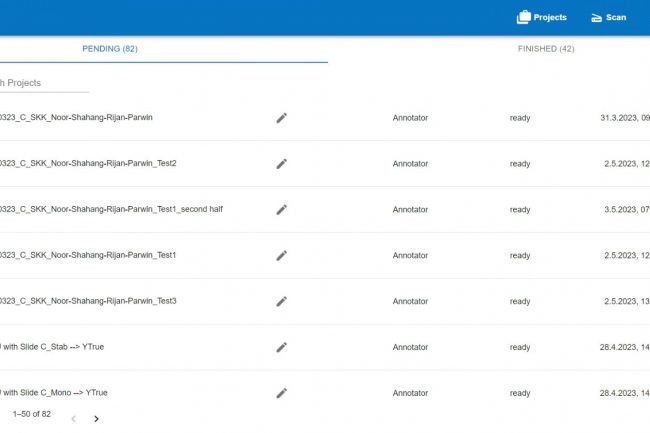Click edit pencil for Slide C_Mono row
Image resolution: width=650 pixels, height=433 pixels.
pyautogui.click(x=281, y=393)
